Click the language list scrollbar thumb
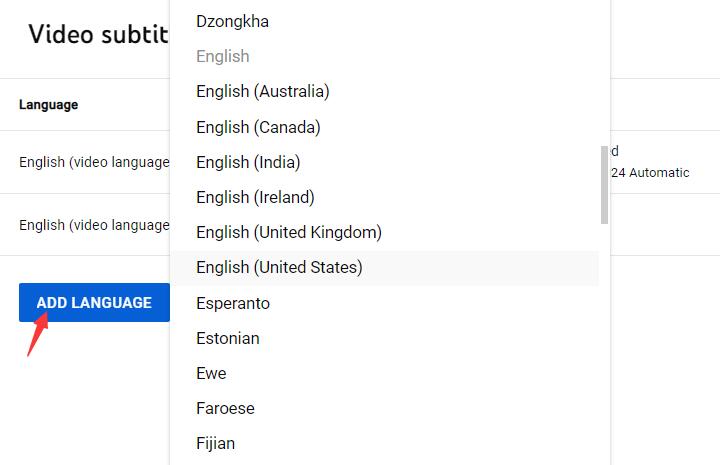720x465 pixels. [604, 185]
